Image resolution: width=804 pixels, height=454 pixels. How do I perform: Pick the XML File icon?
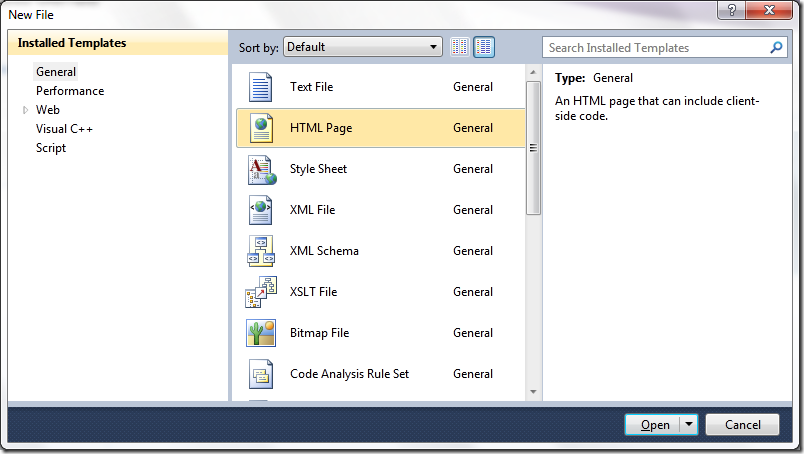260,210
